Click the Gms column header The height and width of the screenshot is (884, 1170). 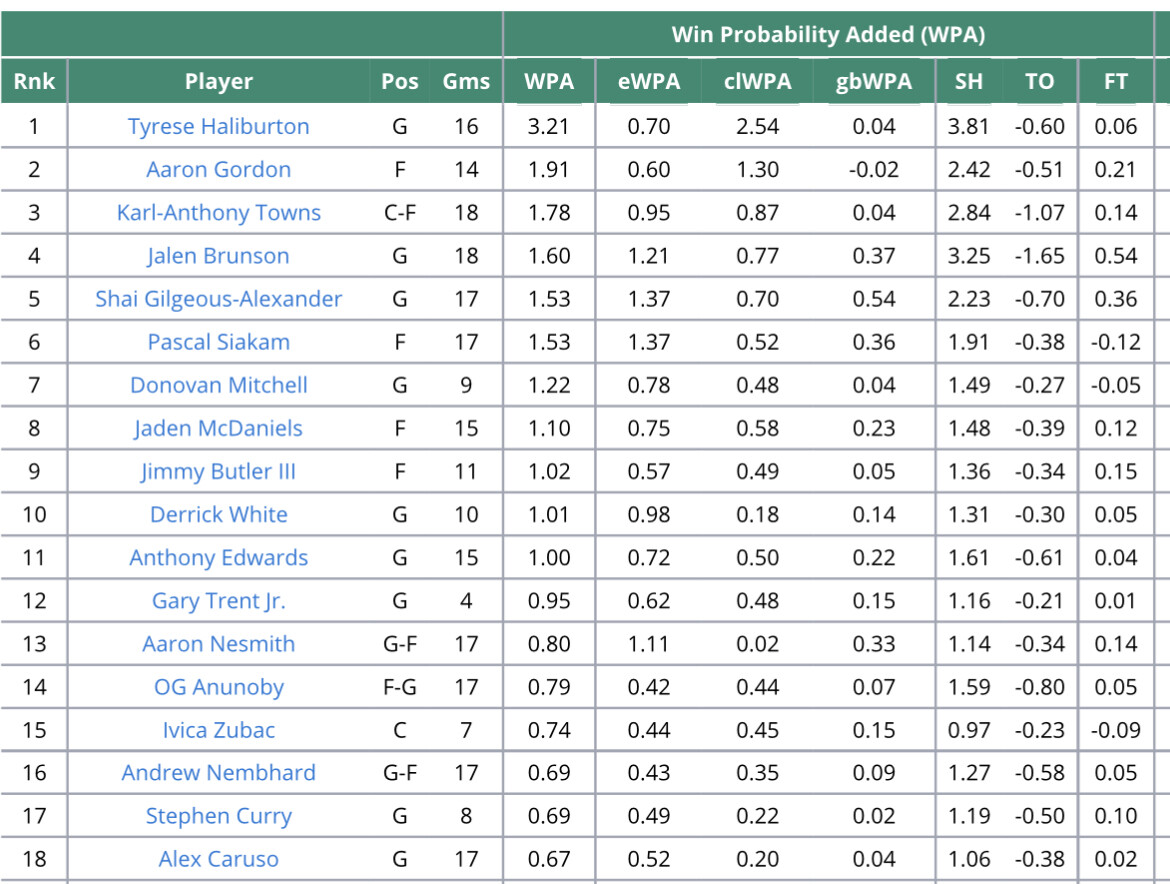pos(466,82)
